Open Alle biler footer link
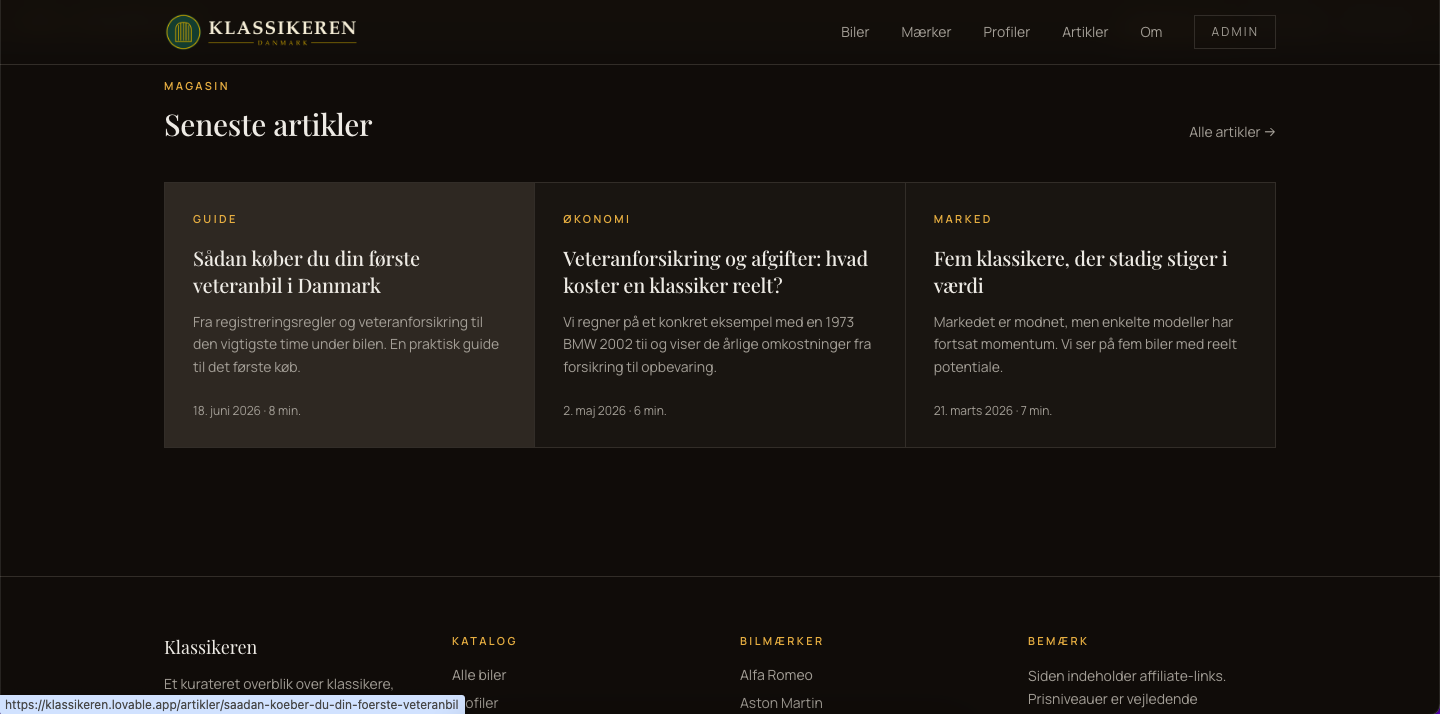The width and height of the screenshot is (1440, 714). point(479,675)
